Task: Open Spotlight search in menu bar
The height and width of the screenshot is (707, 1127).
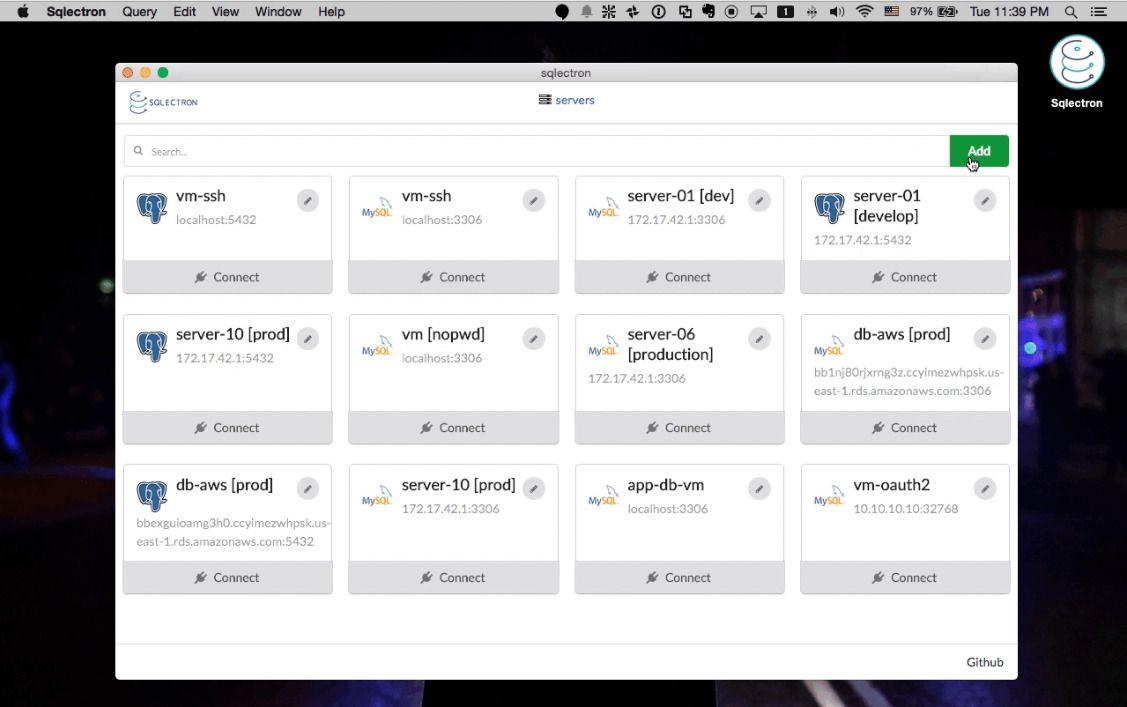Action: pos(1070,11)
